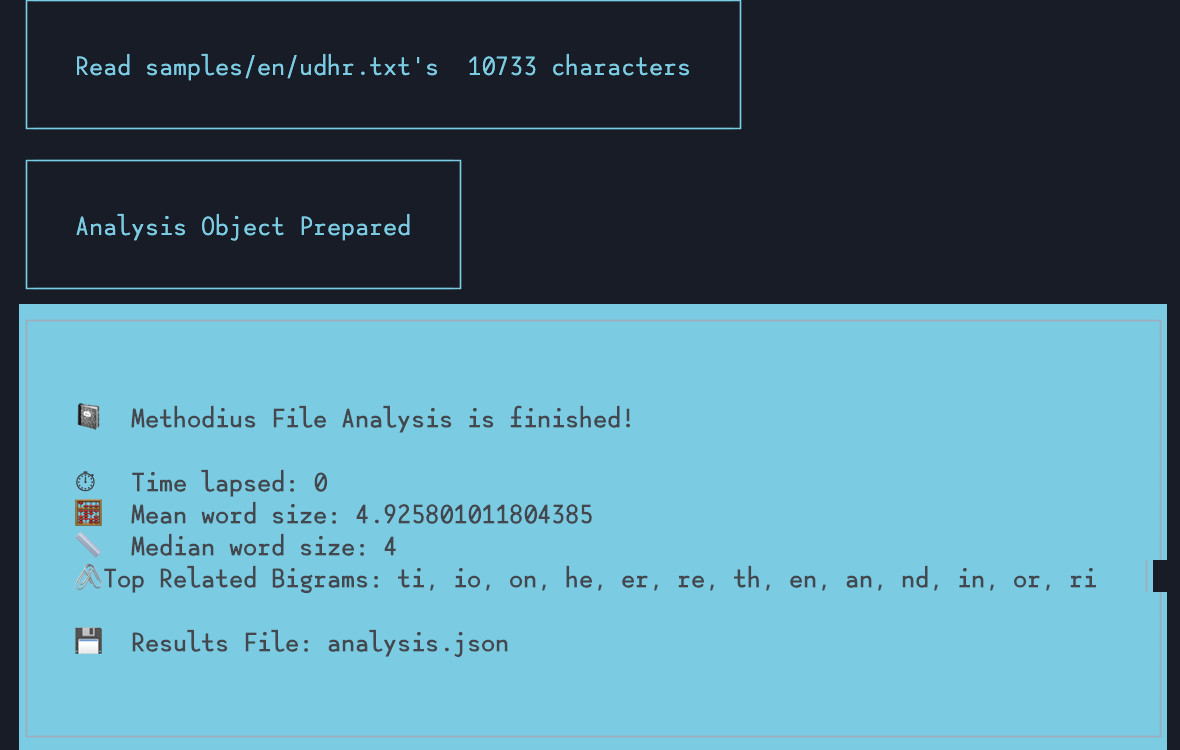Click the first bigram "ti" in the list
Viewport: 1180px width, 750px height.
(x=410, y=579)
